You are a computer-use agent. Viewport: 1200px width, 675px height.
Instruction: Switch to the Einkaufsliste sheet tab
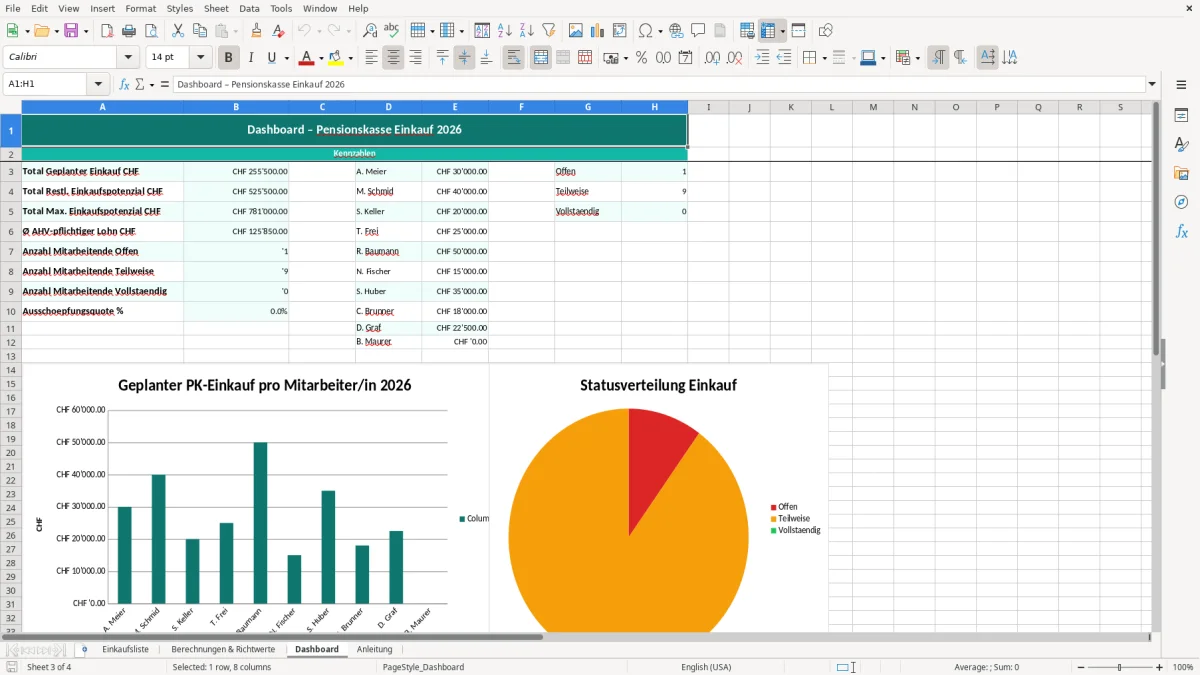(125, 649)
